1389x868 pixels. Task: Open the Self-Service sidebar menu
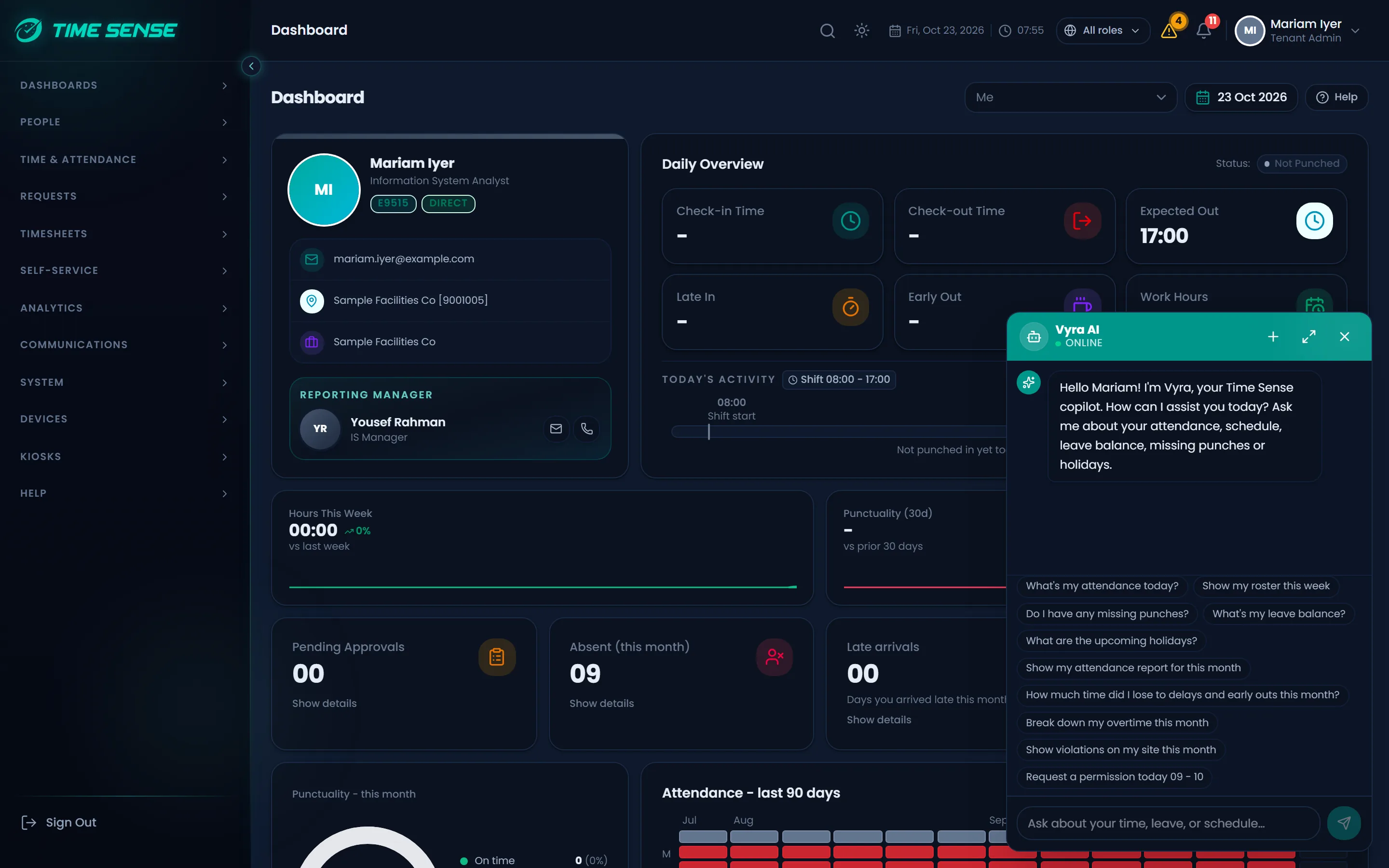(124, 271)
